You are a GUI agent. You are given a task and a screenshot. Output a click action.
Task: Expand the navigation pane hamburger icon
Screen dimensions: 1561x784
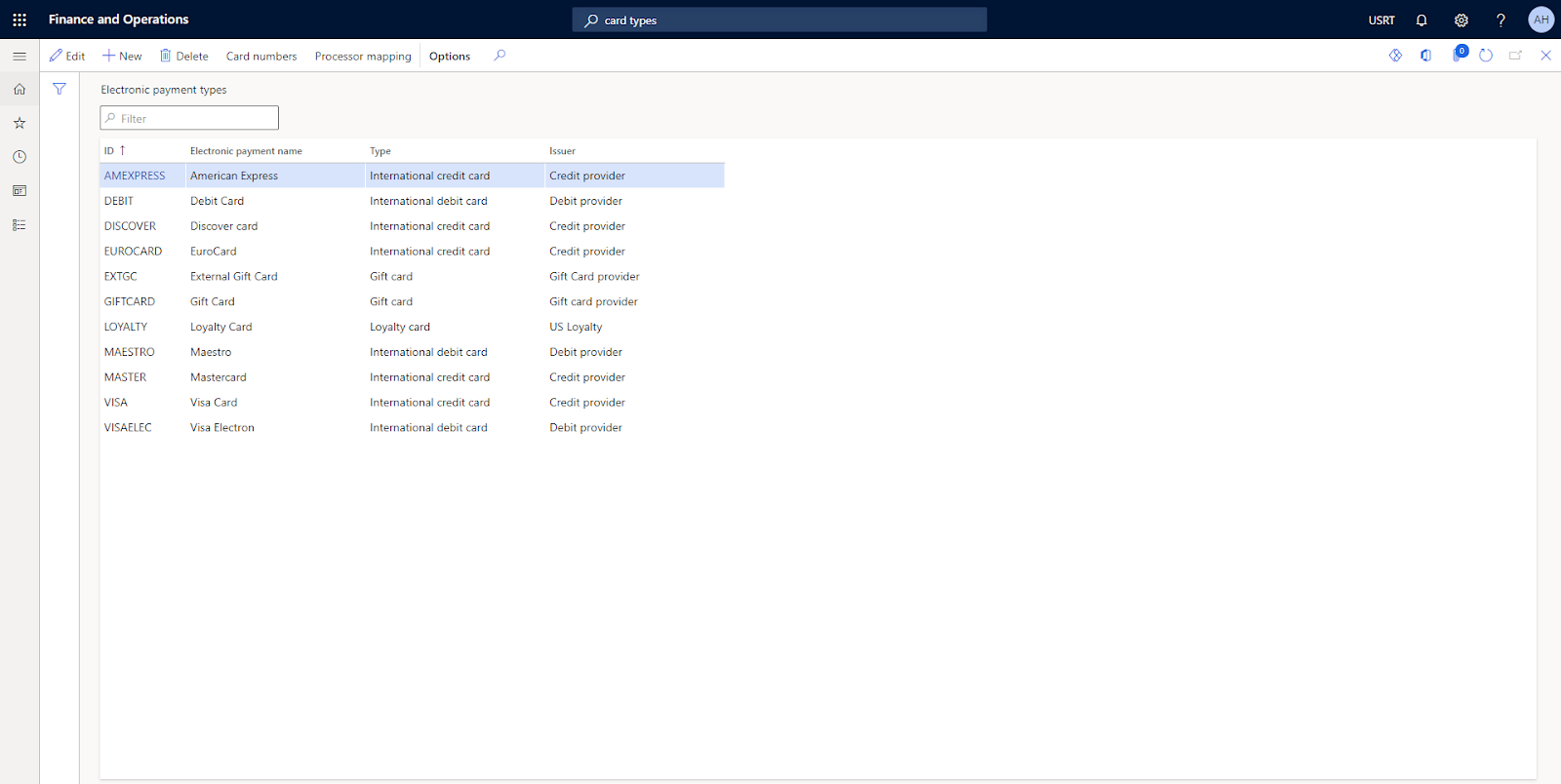20,57
